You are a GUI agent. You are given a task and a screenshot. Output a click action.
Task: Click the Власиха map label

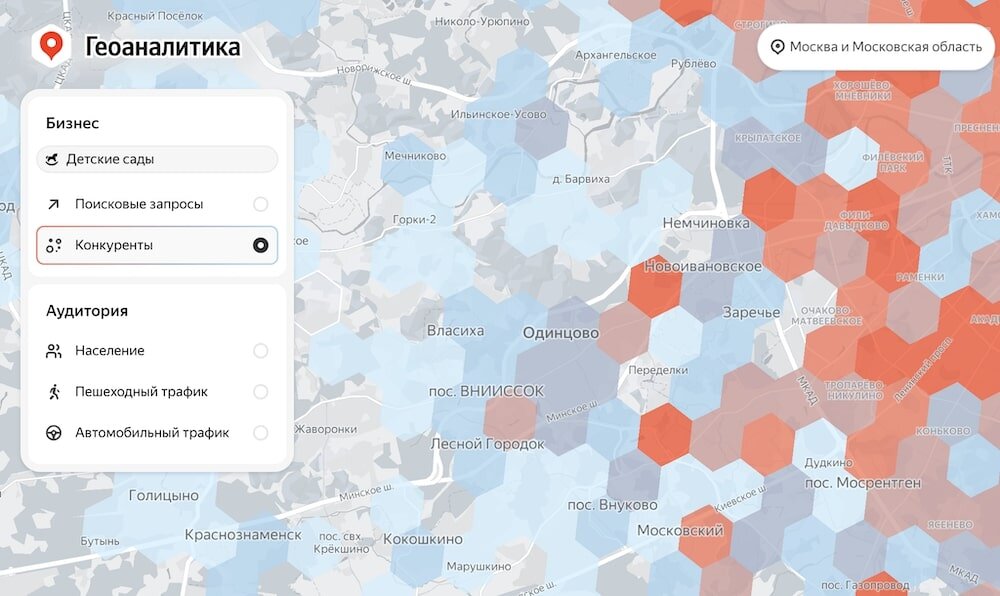click(455, 331)
